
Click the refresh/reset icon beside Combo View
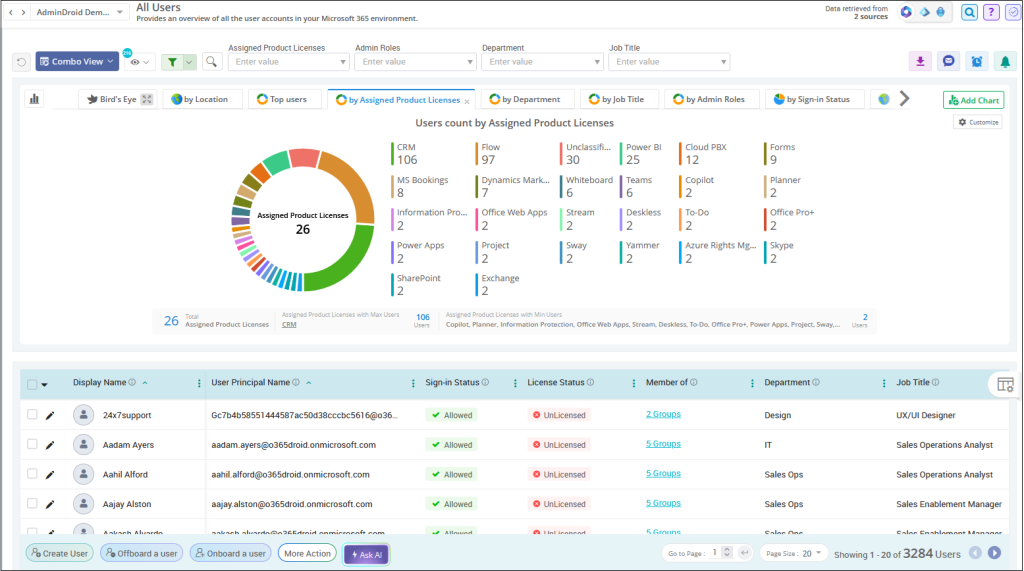point(22,62)
